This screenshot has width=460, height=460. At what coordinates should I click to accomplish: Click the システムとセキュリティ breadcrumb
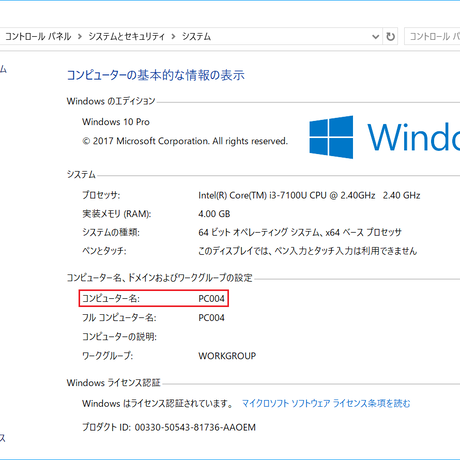[127, 36]
